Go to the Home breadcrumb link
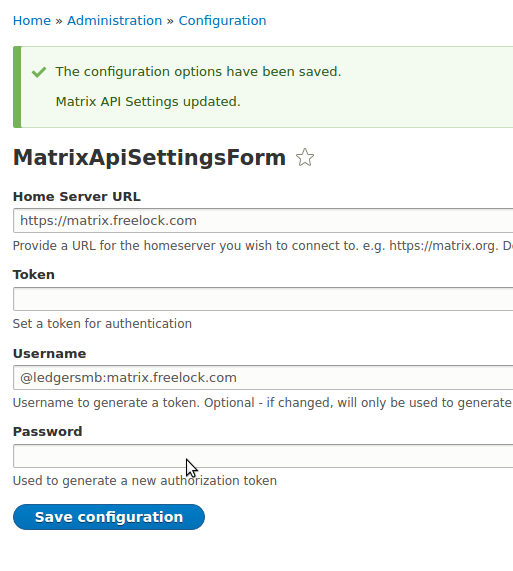This screenshot has width=513, height=571. (32, 21)
